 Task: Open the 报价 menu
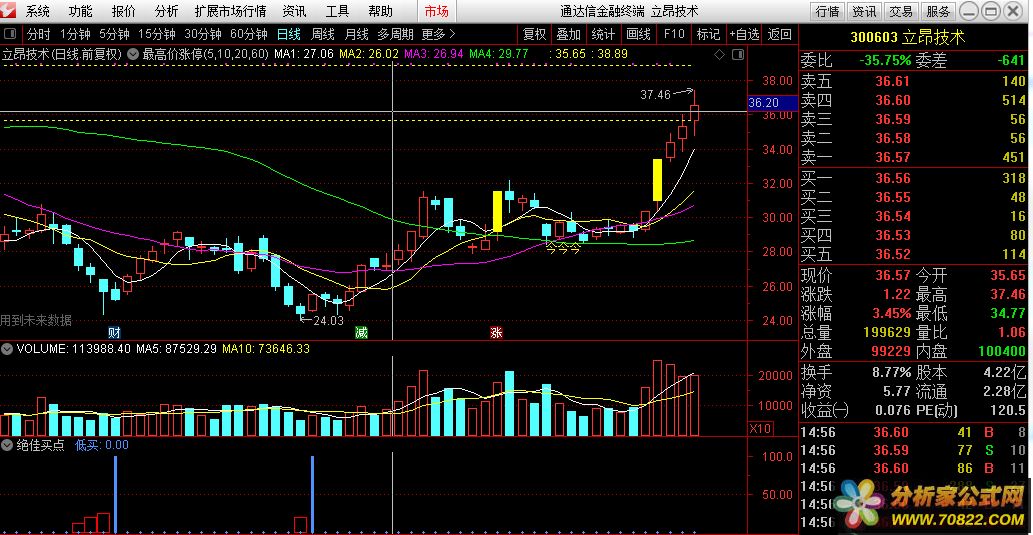(x=124, y=11)
